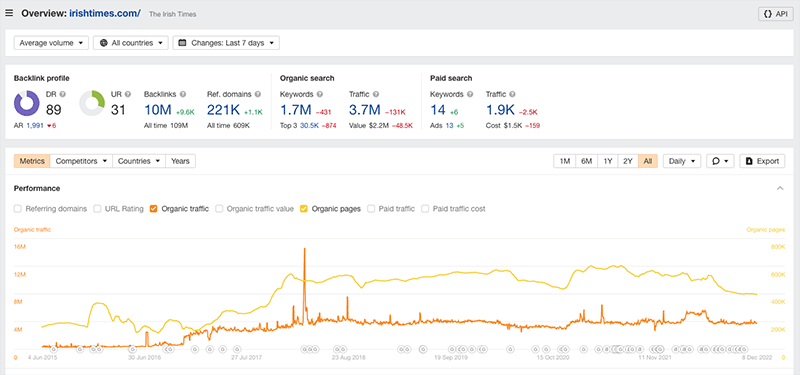Click the help icon beside Backlinks
The image size is (800, 375).
(x=183, y=94)
